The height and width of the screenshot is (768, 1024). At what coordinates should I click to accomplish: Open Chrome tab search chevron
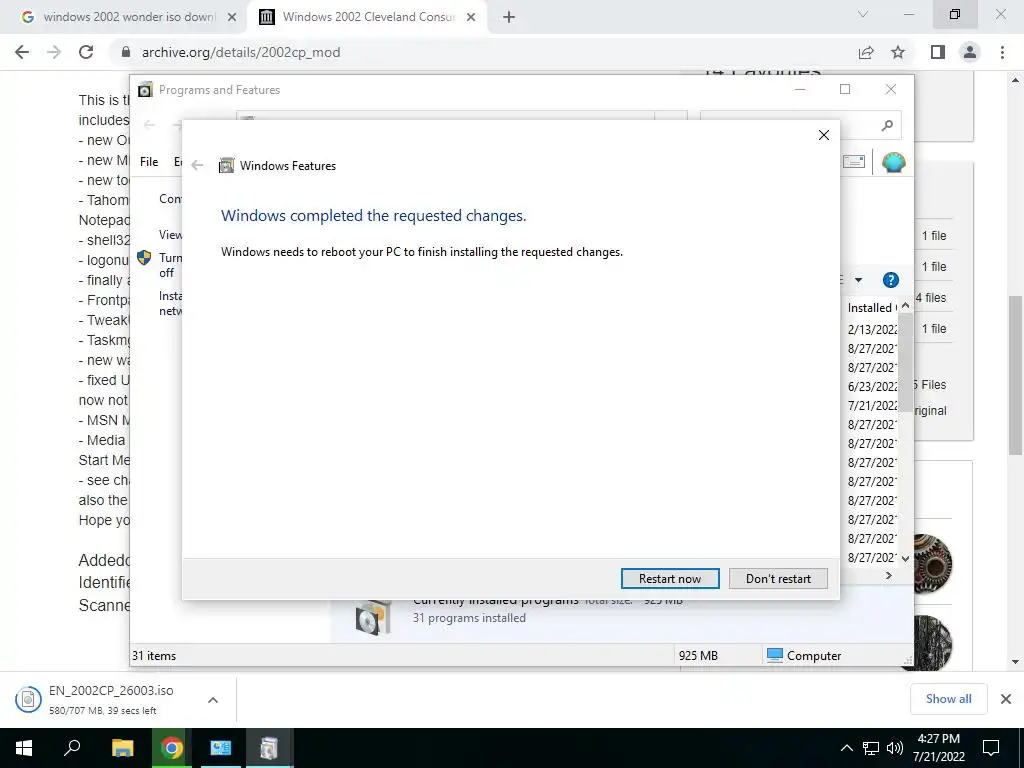(x=863, y=14)
